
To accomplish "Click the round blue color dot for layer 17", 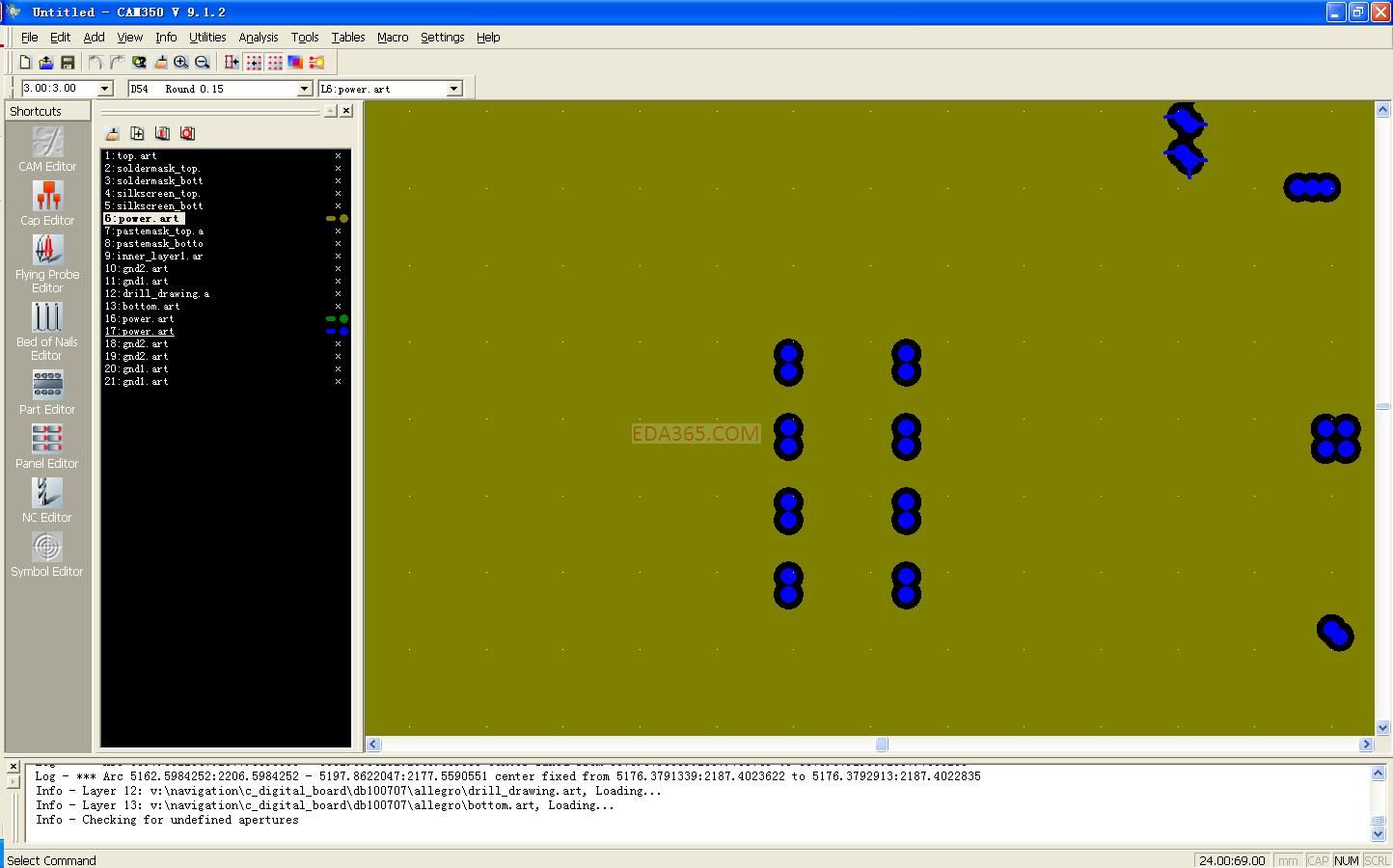I will pos(343,331).
